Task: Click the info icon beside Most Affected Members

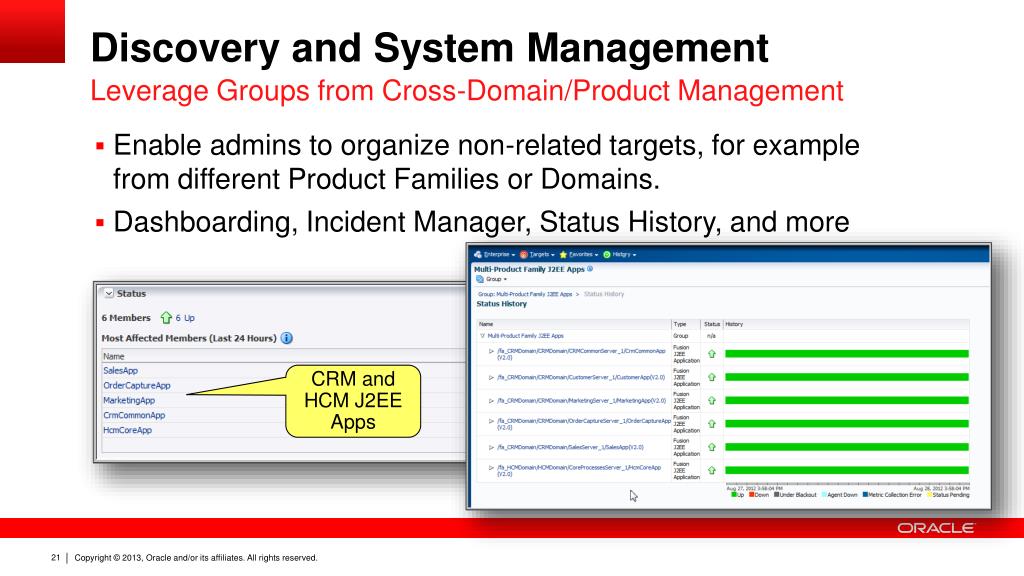Action: click(x=287, y=338)
